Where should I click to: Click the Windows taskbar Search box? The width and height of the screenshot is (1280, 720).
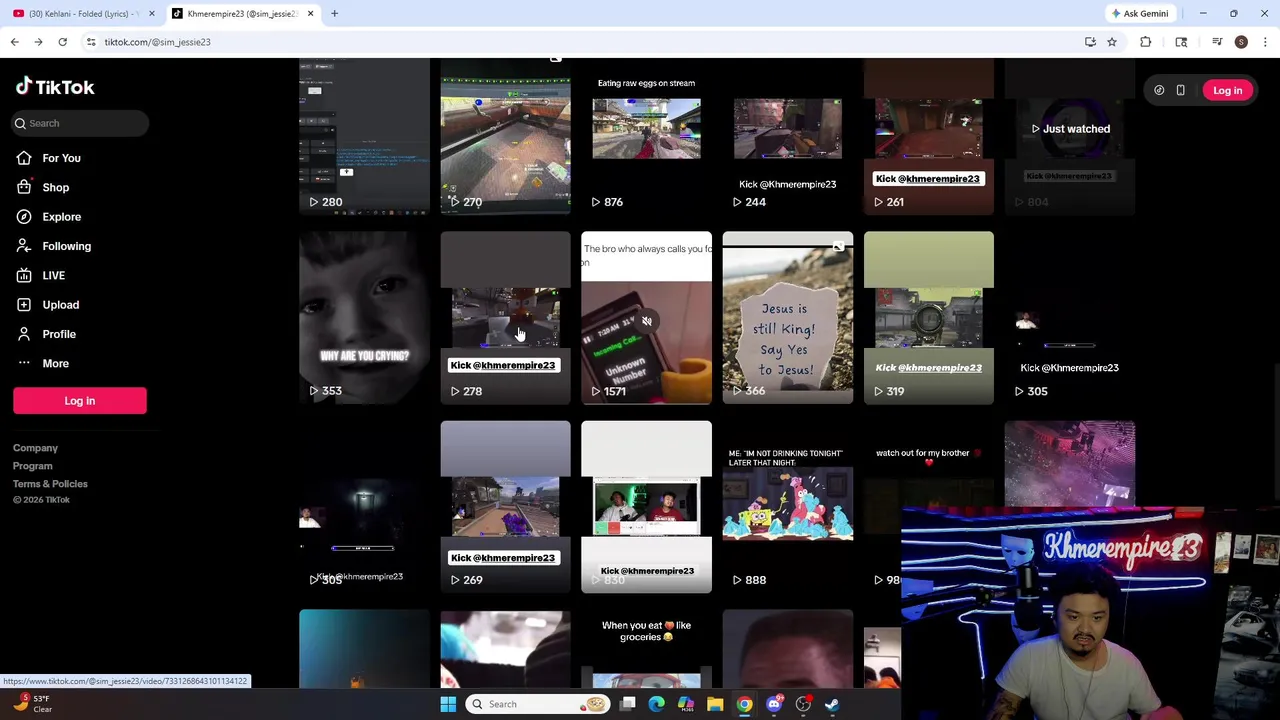tap(537, 704)
